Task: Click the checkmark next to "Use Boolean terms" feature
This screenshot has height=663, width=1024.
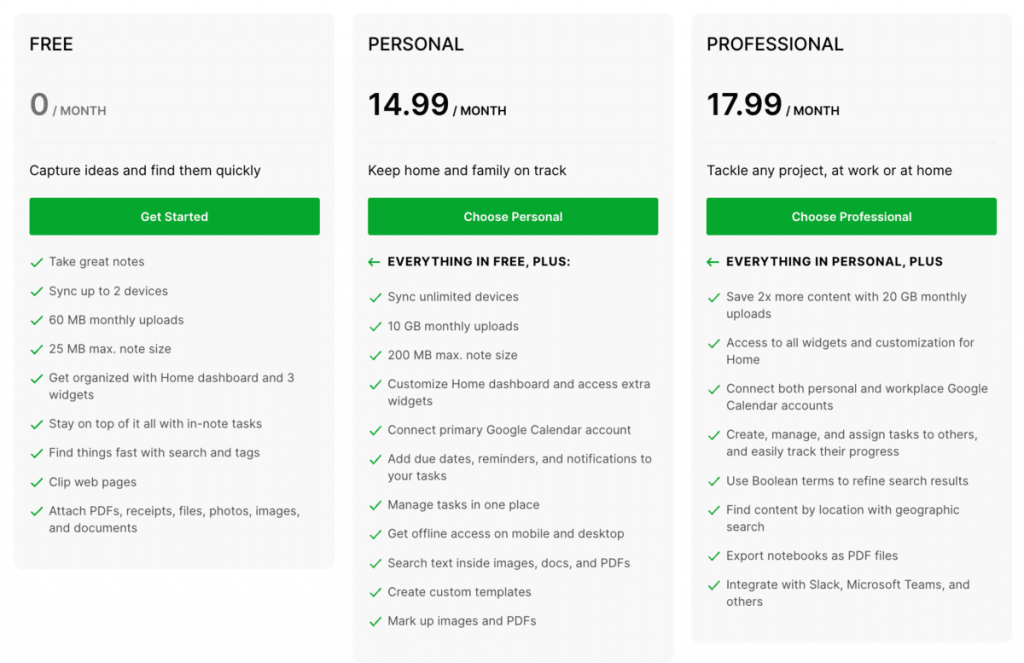Action: 714,481
